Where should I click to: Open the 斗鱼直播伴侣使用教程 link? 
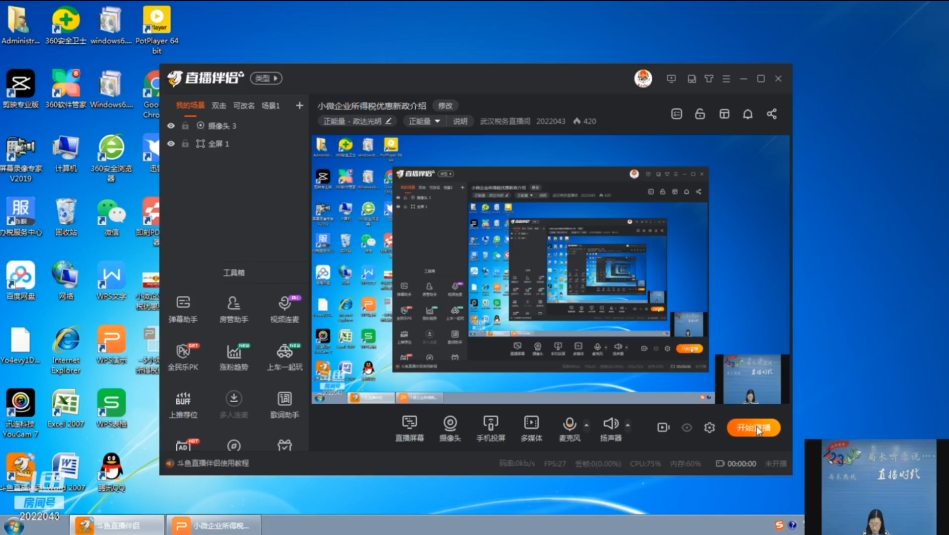(x=212, y=463)
